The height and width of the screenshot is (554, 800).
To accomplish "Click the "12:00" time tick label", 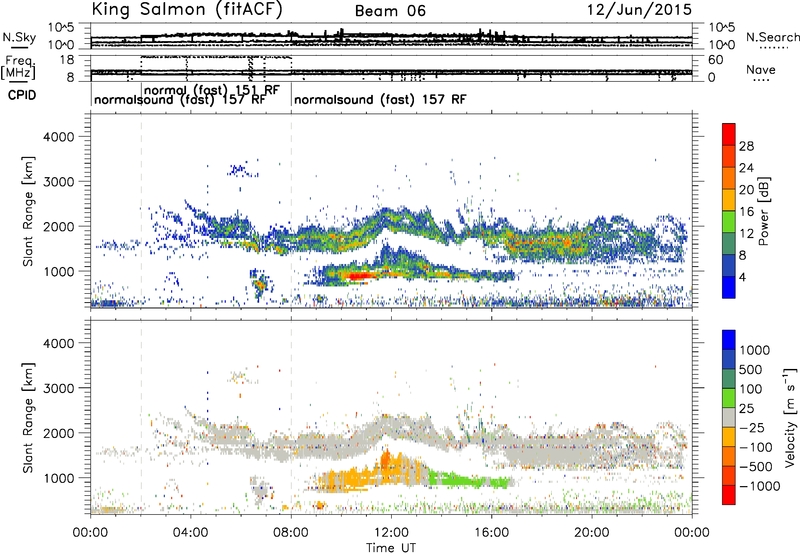I will click(391, 533).
